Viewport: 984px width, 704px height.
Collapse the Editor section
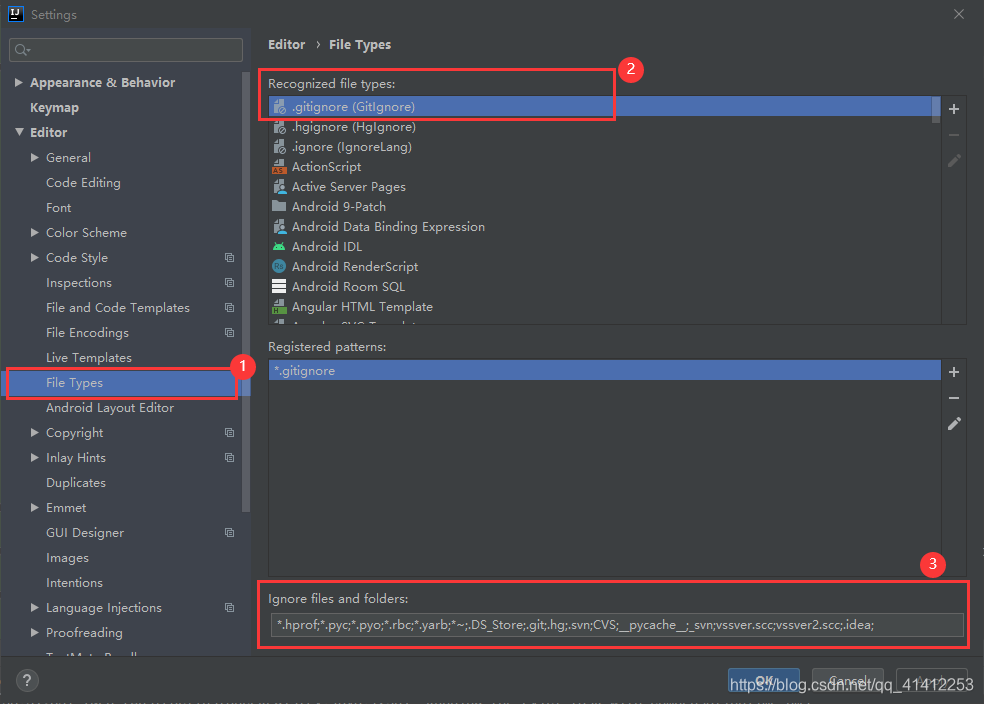(x=19, y=132)
